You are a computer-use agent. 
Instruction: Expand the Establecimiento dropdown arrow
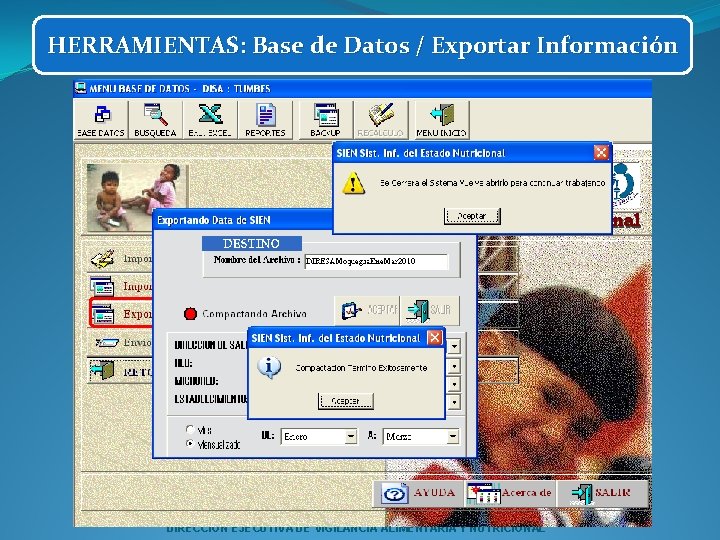454,402
